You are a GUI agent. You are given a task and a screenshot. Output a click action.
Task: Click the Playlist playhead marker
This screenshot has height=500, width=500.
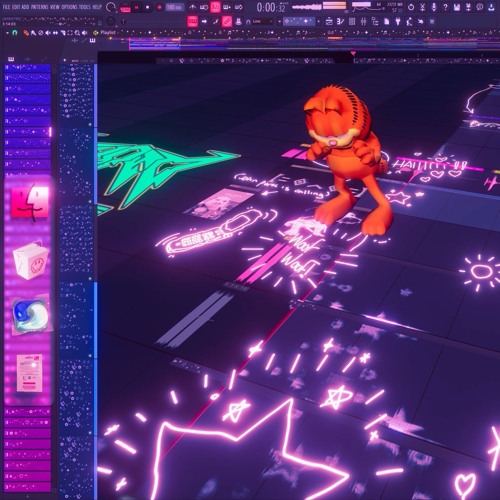(353, 53)
